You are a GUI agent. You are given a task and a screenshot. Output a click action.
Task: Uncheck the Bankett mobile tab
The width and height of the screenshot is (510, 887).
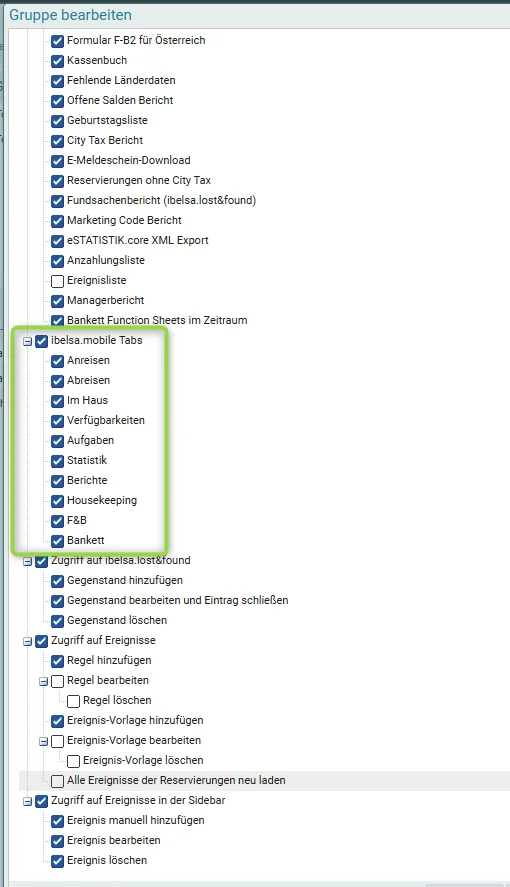pyautogui.click(x=57, y=541)
